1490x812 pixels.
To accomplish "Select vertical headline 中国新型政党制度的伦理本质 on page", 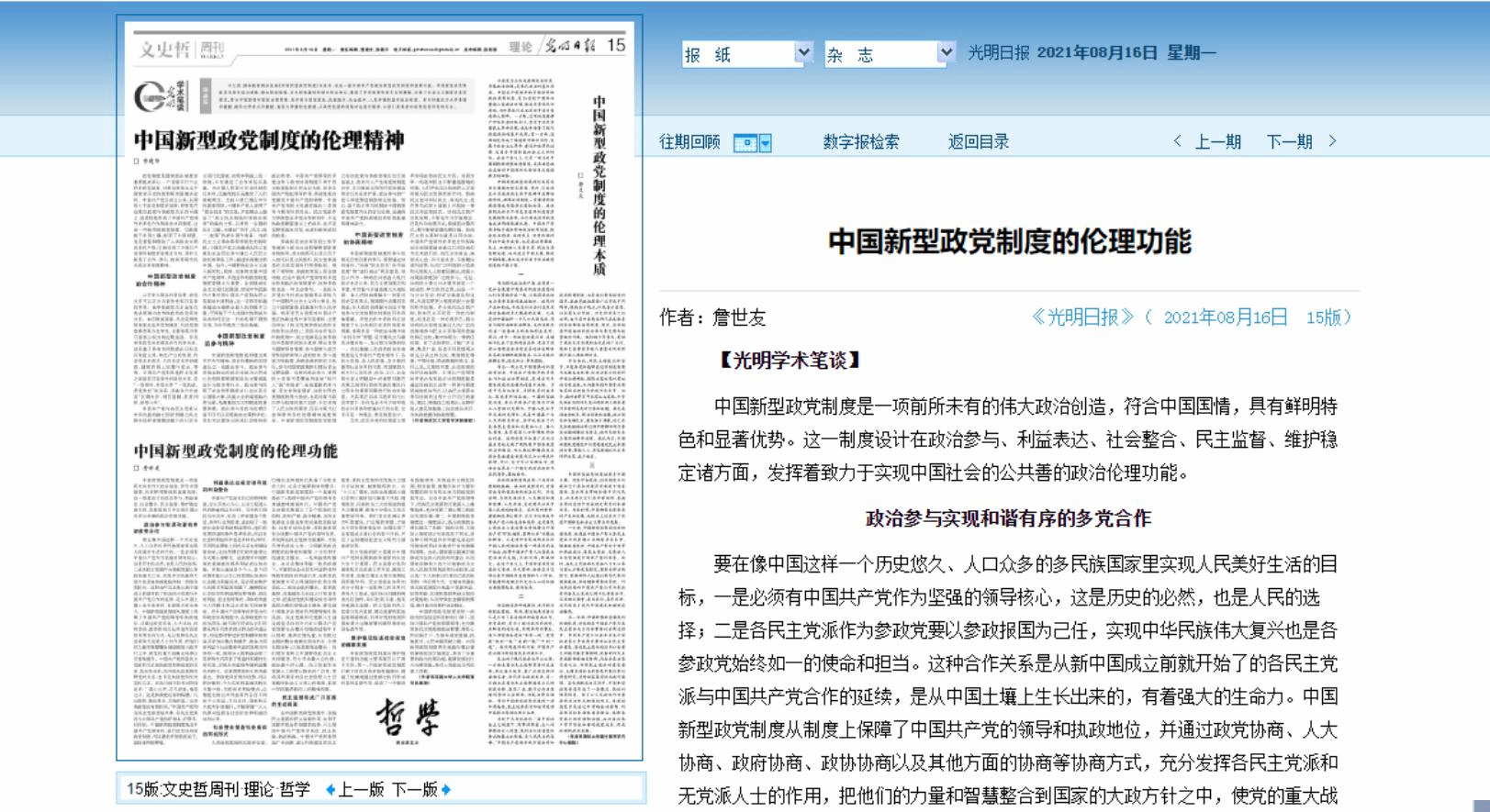I will [x=599, y=184].
